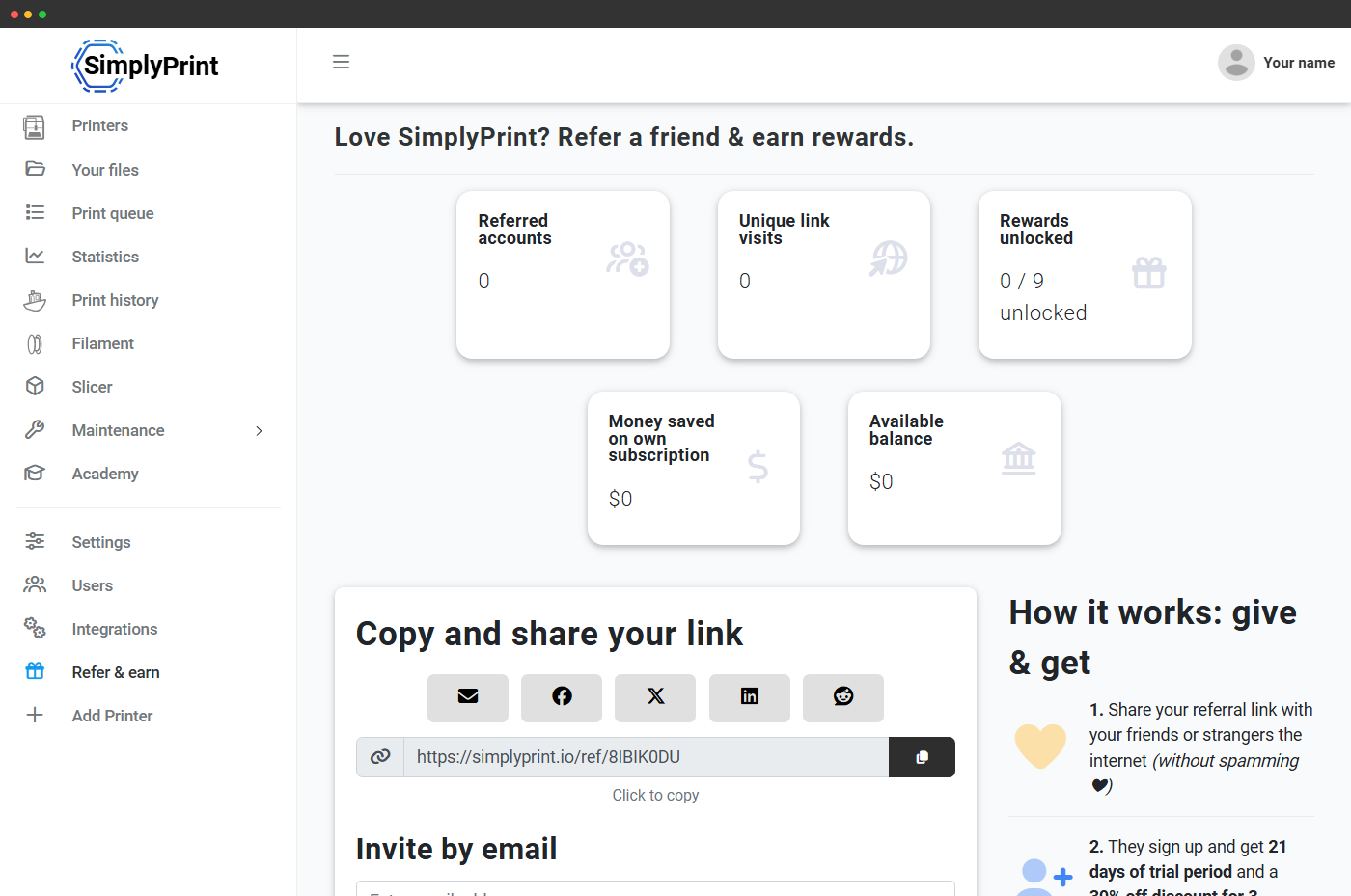Click the Refer & earn gift icon
Screen dimensions: 1351x896
[x=35, y=671]
